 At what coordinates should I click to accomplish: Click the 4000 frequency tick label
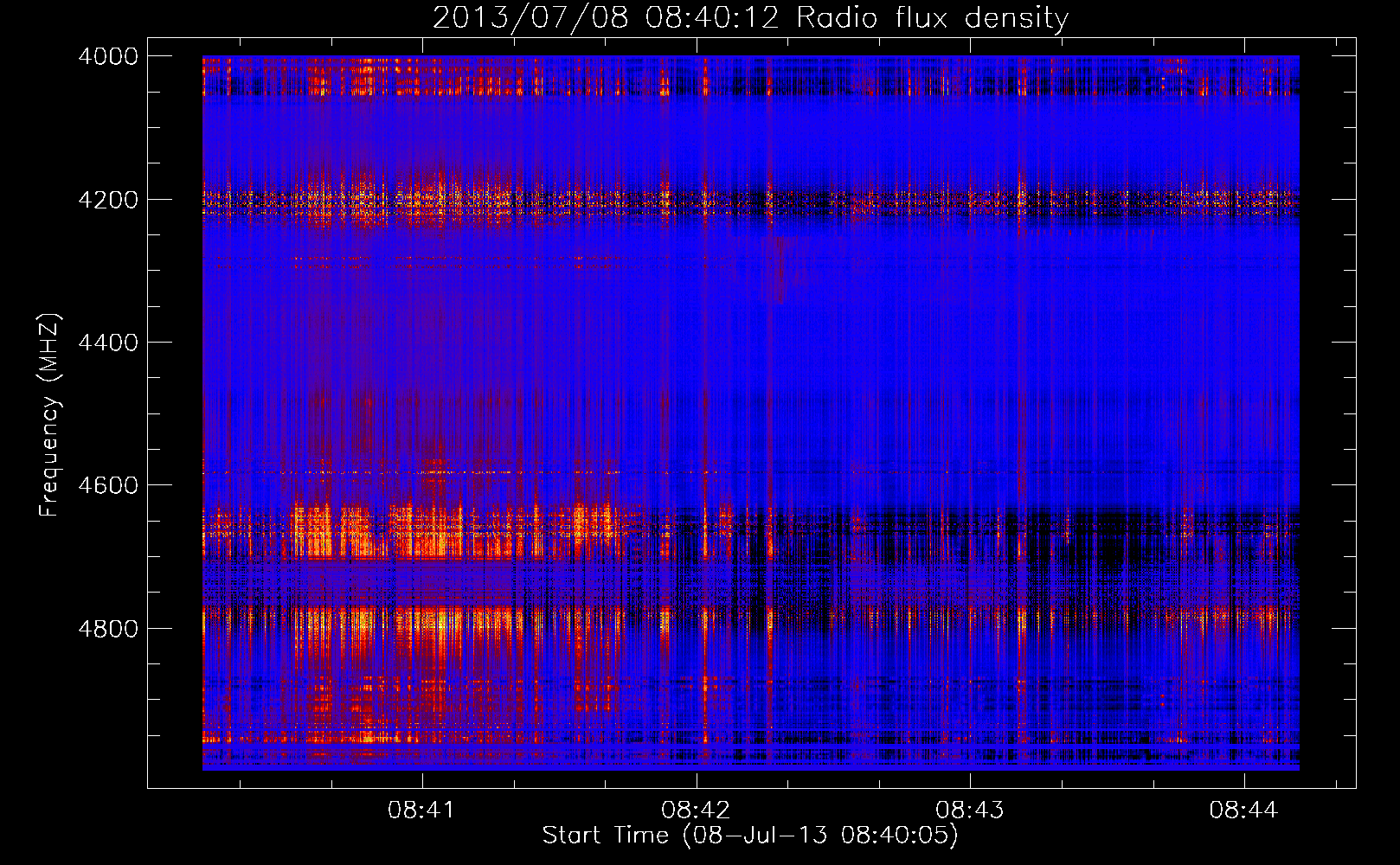[x=108, y=56]
